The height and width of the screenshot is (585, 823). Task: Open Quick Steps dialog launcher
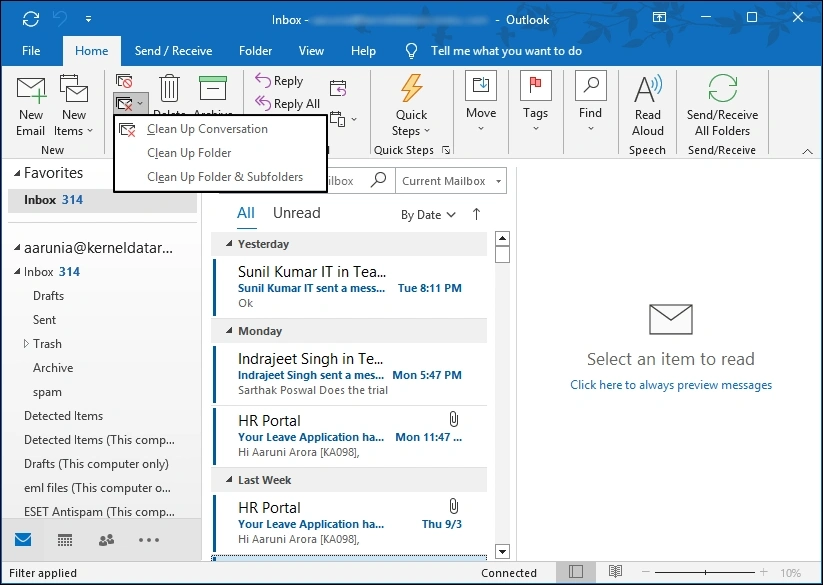[x=446, y=151]
